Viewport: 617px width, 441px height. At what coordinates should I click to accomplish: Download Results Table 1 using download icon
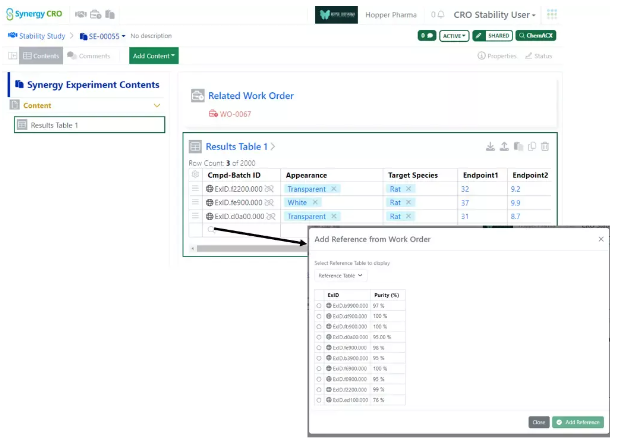click(490, 147)
